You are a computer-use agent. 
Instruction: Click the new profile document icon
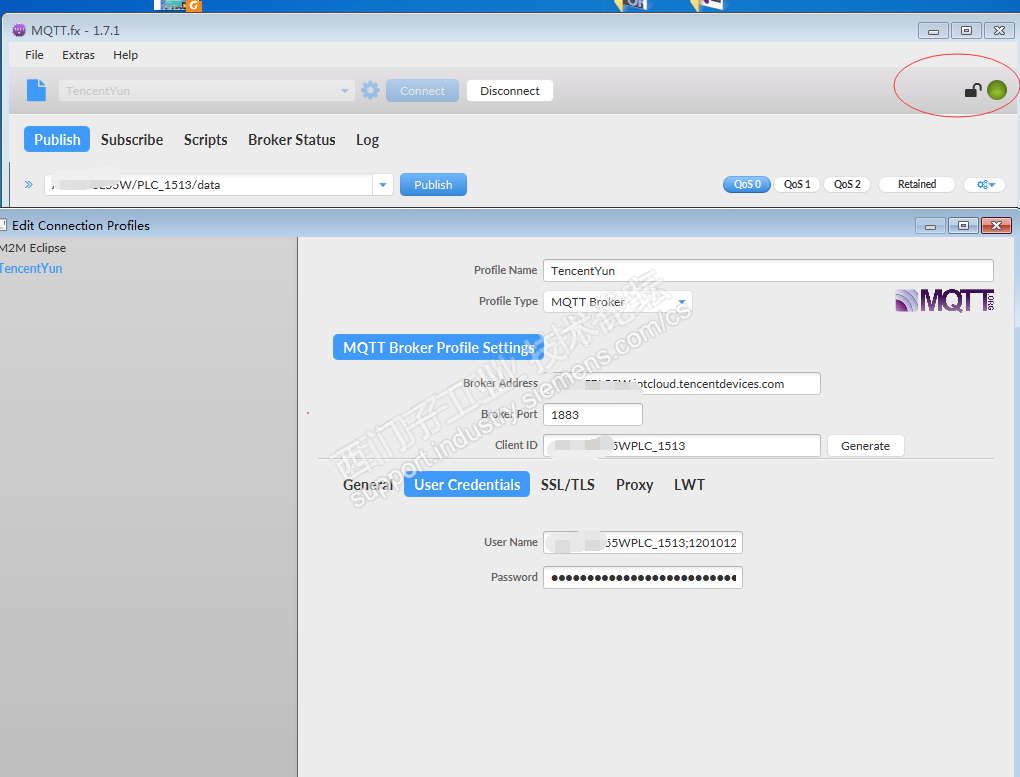tap(36, 90)
